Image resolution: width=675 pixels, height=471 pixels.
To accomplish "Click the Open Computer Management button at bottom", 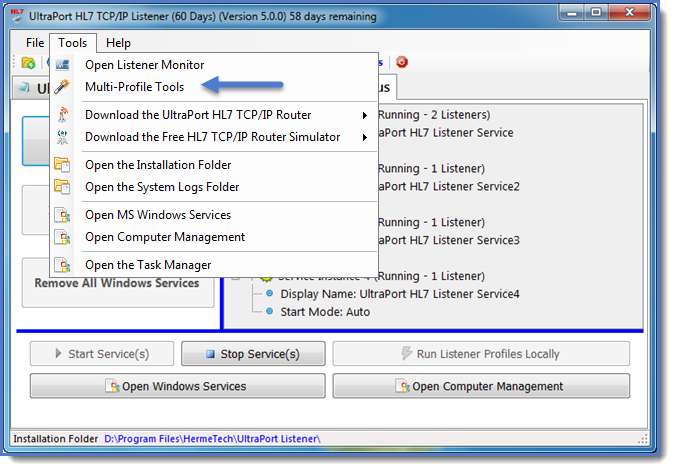I will tap(481, 386).
